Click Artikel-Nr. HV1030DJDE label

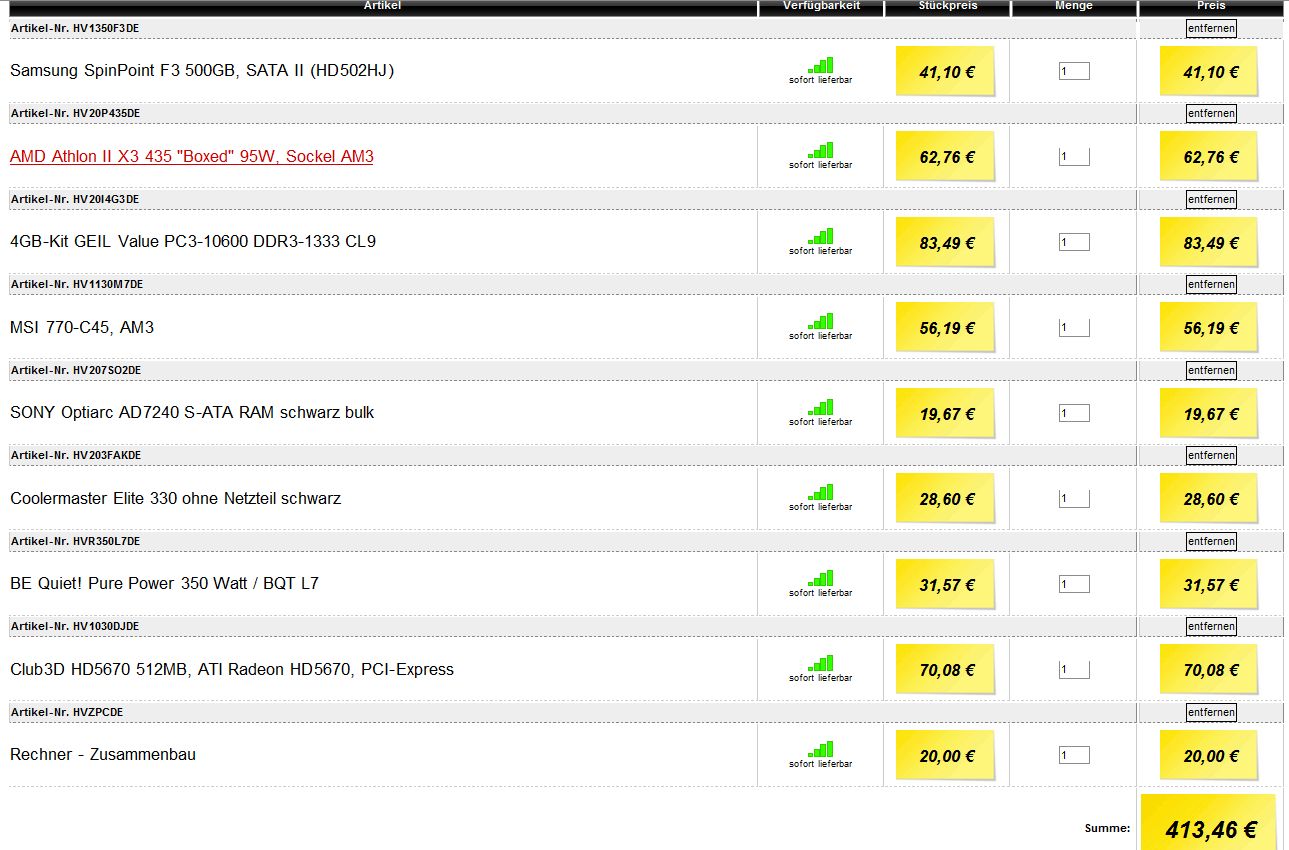tap(75, 626)
